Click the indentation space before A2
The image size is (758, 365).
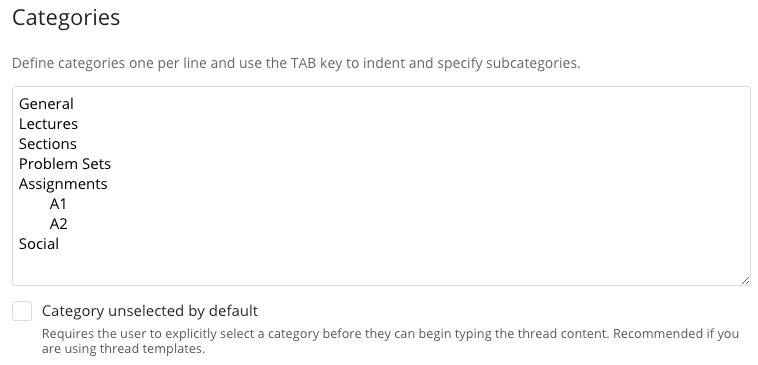[34, 224]
